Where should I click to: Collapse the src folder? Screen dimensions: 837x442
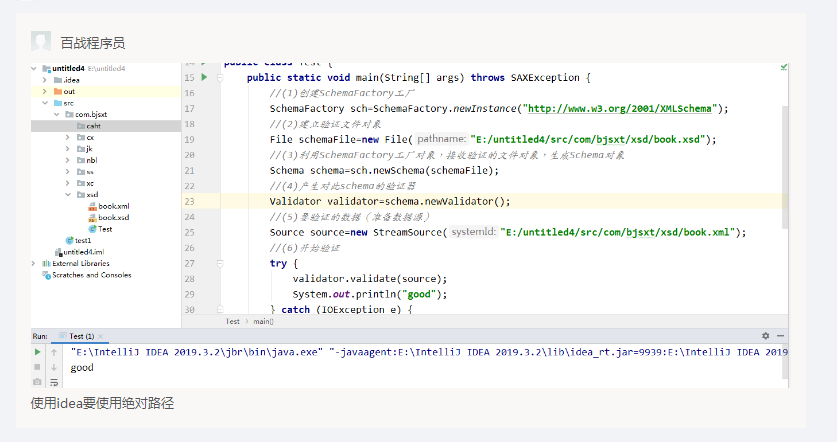[x=45, y=103]
